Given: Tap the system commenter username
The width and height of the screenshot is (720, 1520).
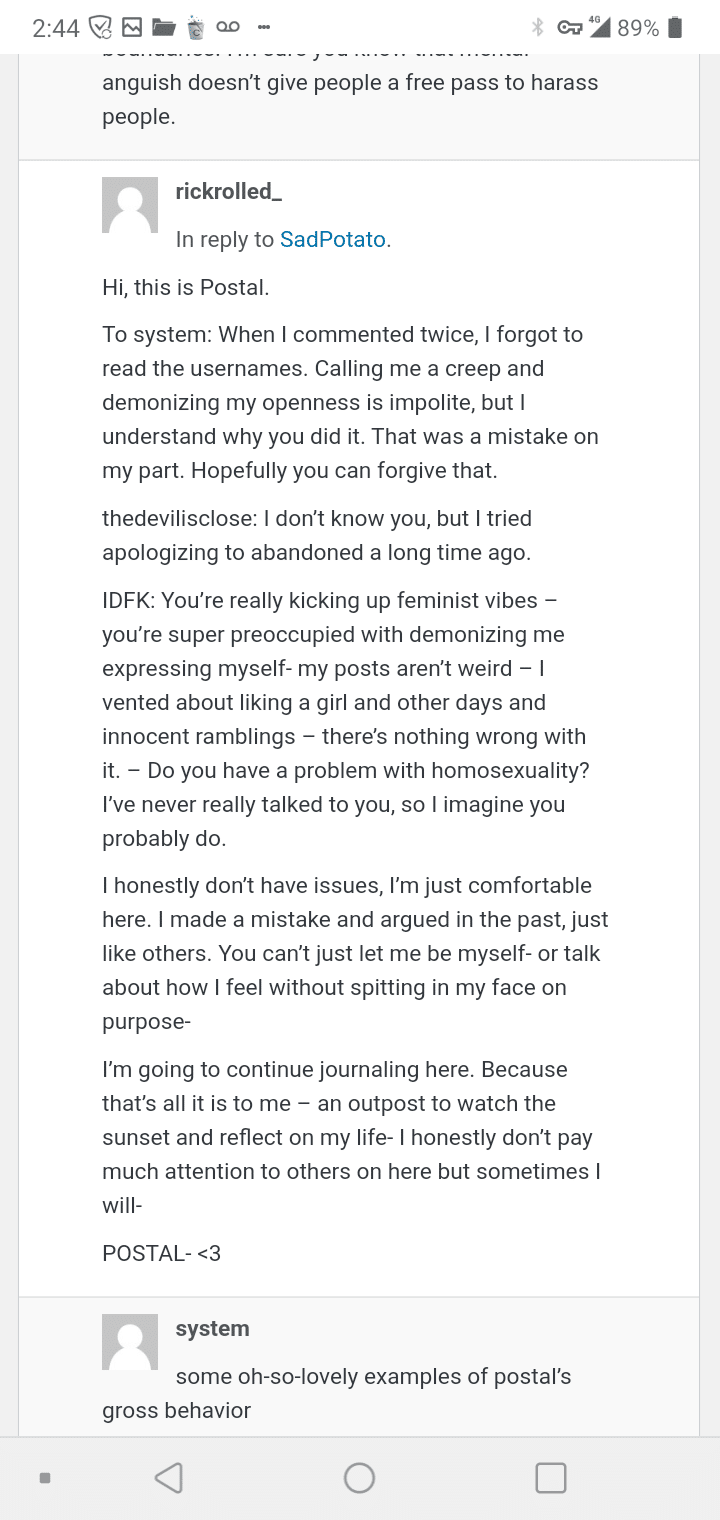Looking at the screenshot, I should pos(212,1328).
